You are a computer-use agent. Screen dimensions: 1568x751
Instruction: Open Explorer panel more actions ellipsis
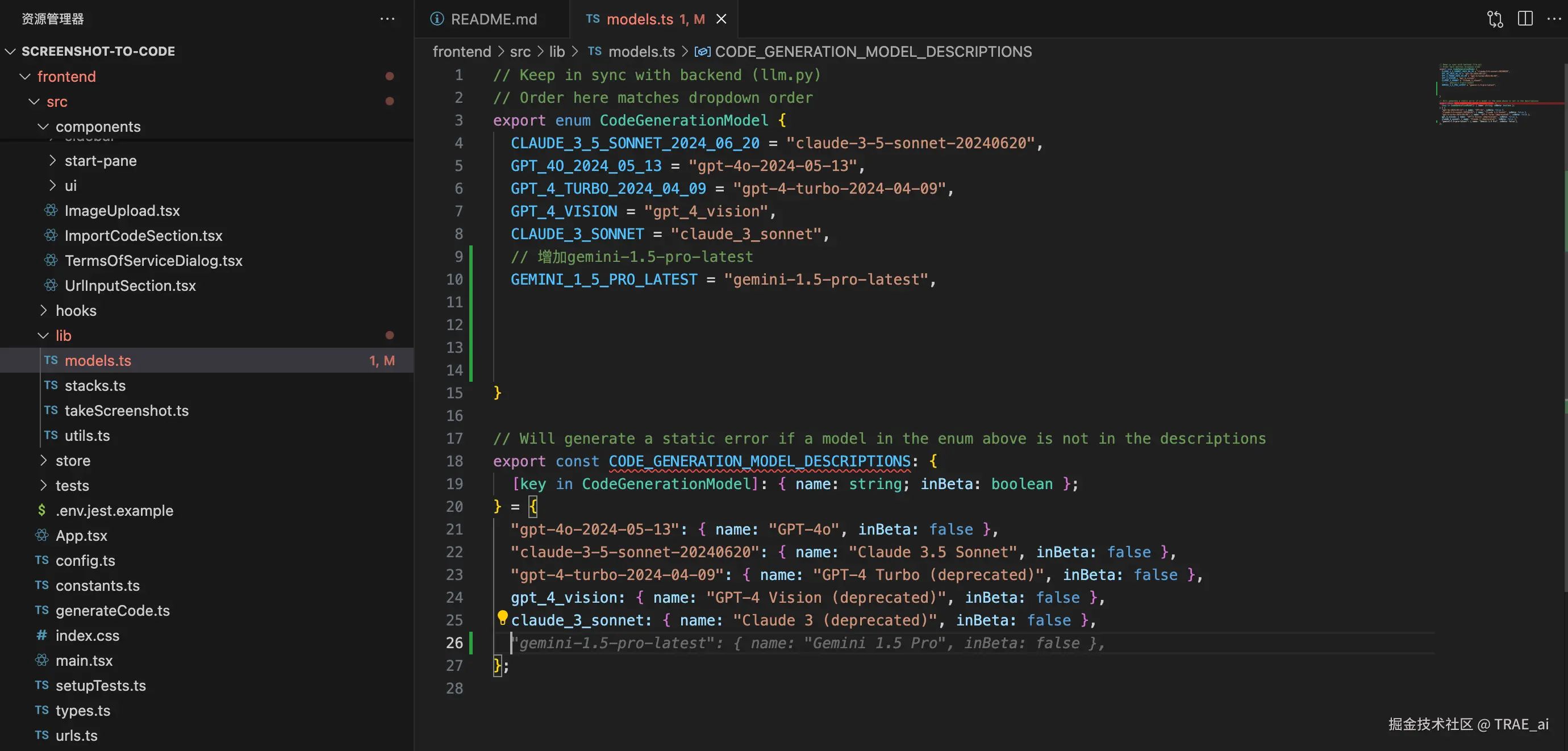click(387, 19)
